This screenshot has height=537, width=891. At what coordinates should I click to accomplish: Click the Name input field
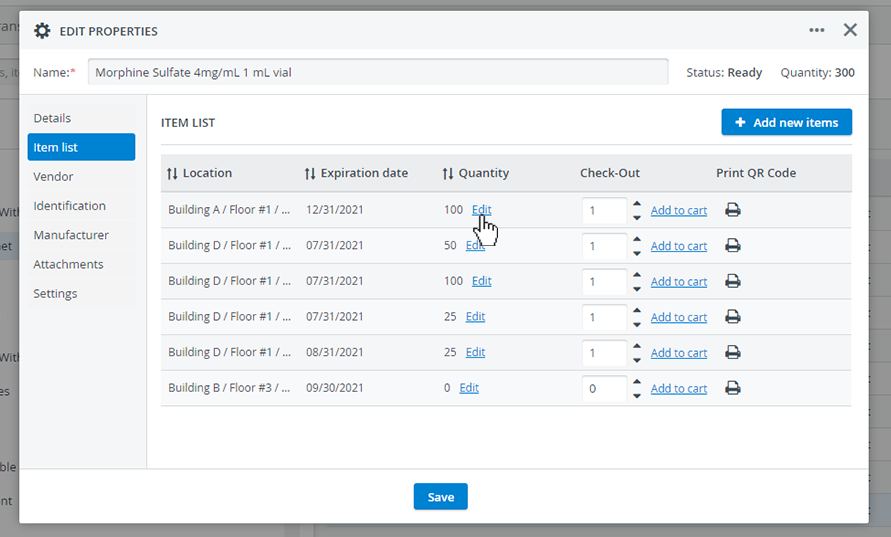[378, 72]
